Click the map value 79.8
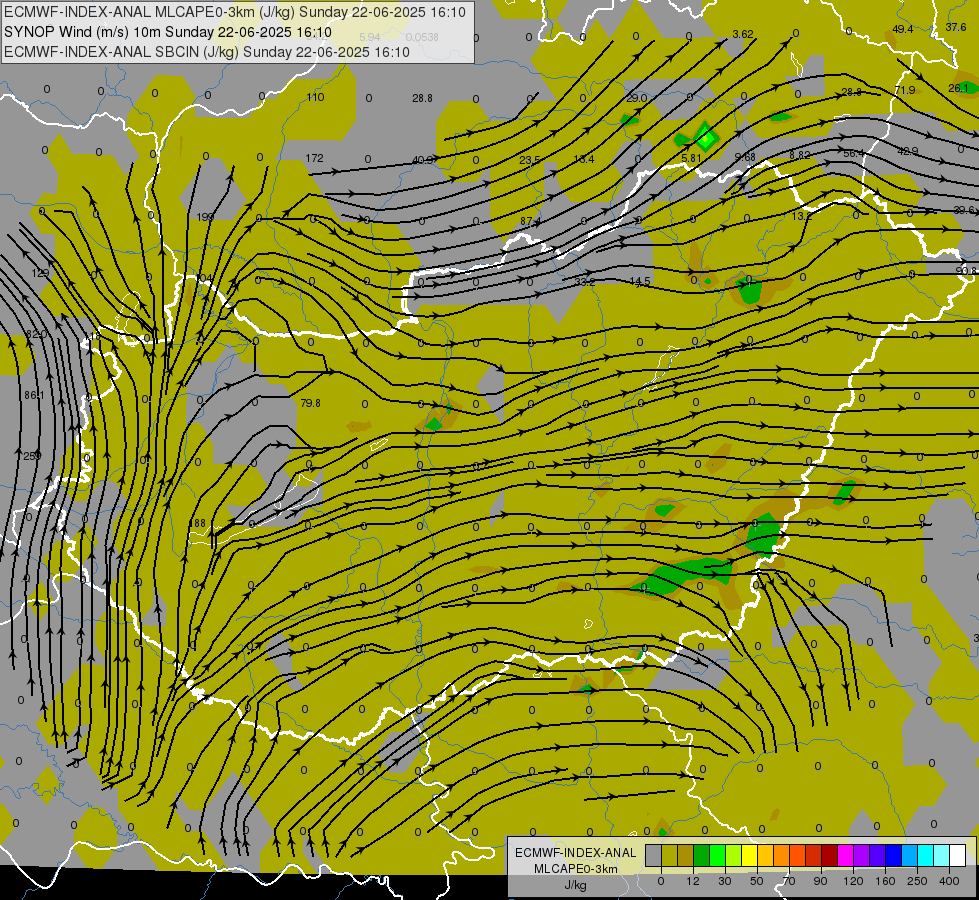979x900 pixels. pyautogui.click(x=310, y=403)
